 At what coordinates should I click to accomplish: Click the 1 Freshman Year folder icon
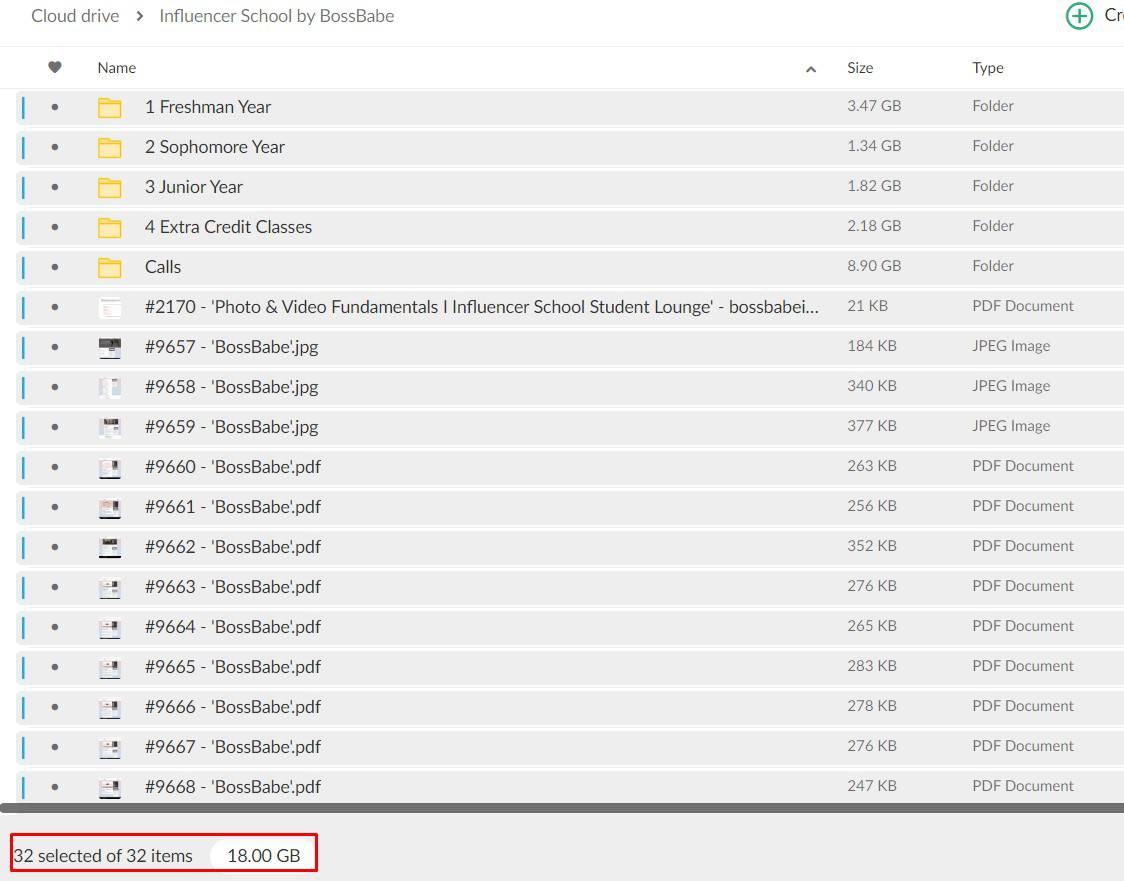[110, 108]
